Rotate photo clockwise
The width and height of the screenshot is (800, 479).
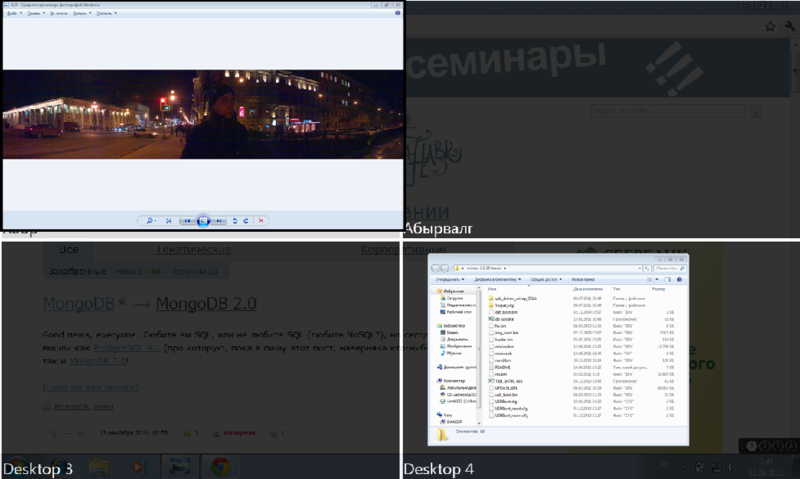click(x=247, y=220)
